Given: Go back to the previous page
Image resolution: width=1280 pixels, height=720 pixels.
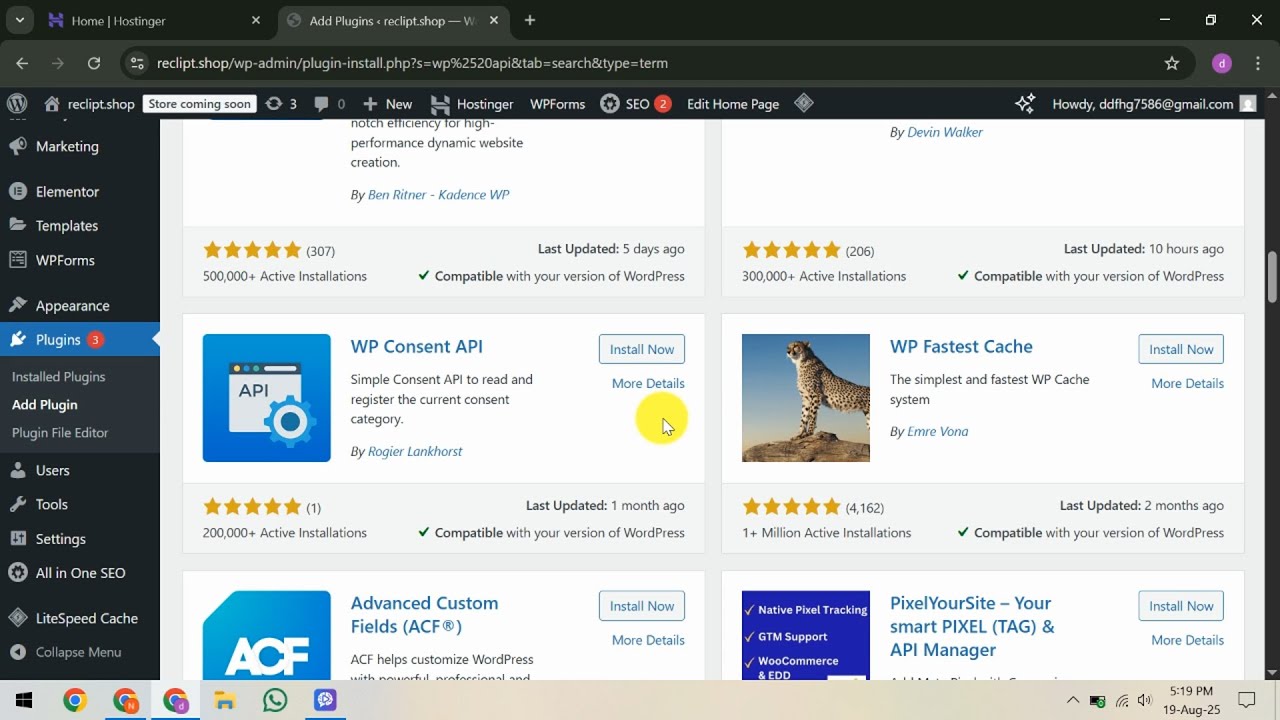Looking at the screenshot, I should (x=22, y=63).
